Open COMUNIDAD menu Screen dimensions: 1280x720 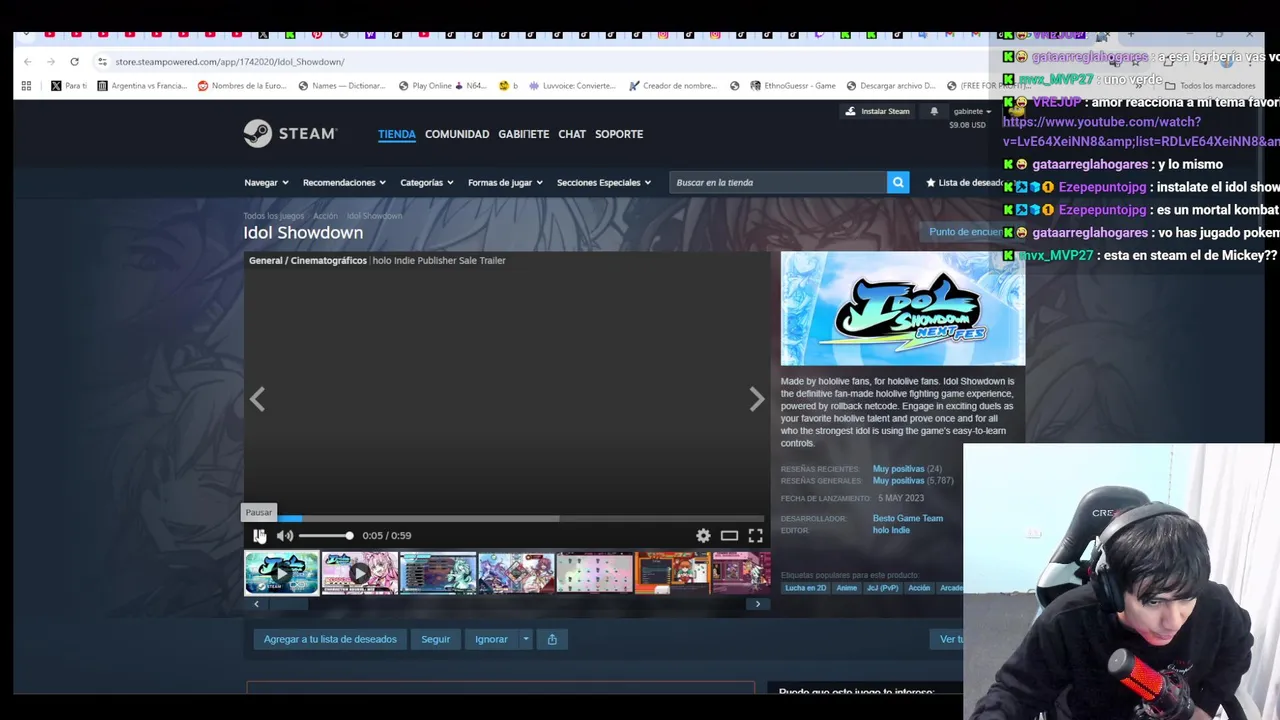457,134
